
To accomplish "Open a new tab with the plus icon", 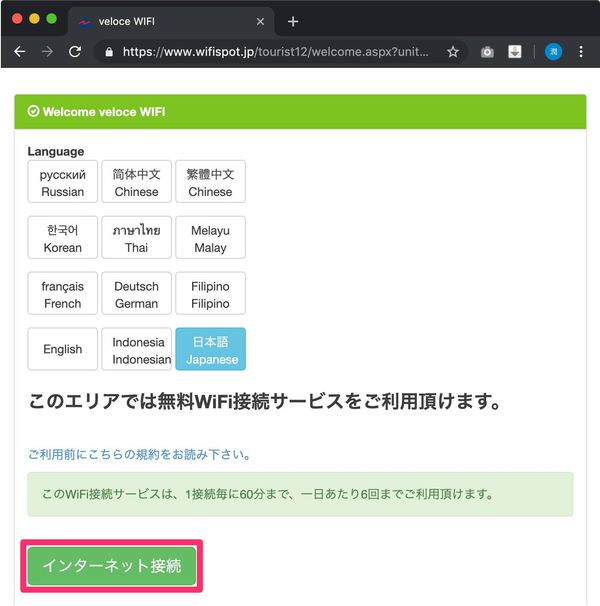I will (293, 22).
